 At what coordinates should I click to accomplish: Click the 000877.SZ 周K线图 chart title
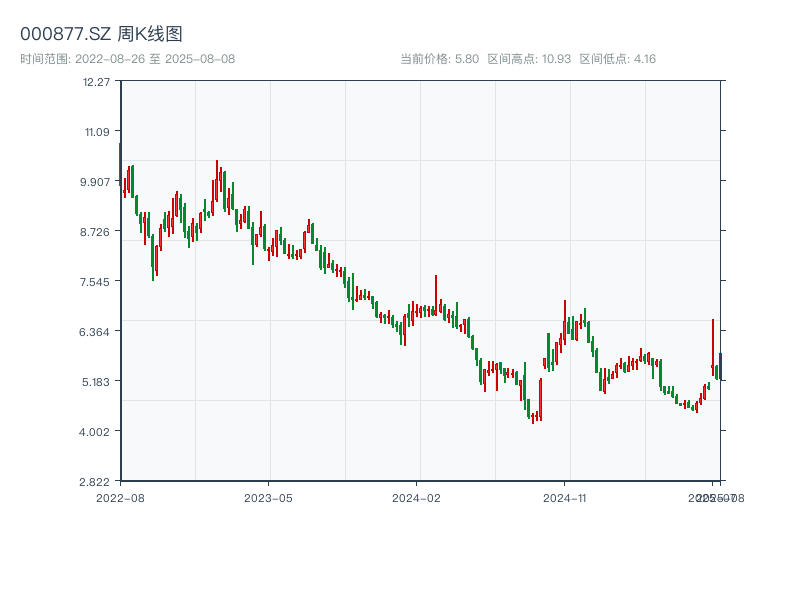(x=101, y=35)
